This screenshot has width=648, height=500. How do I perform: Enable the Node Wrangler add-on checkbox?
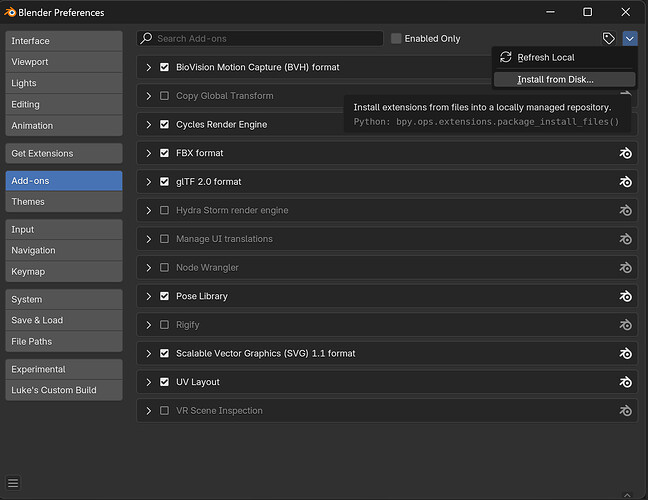click(x=164, y=267)
